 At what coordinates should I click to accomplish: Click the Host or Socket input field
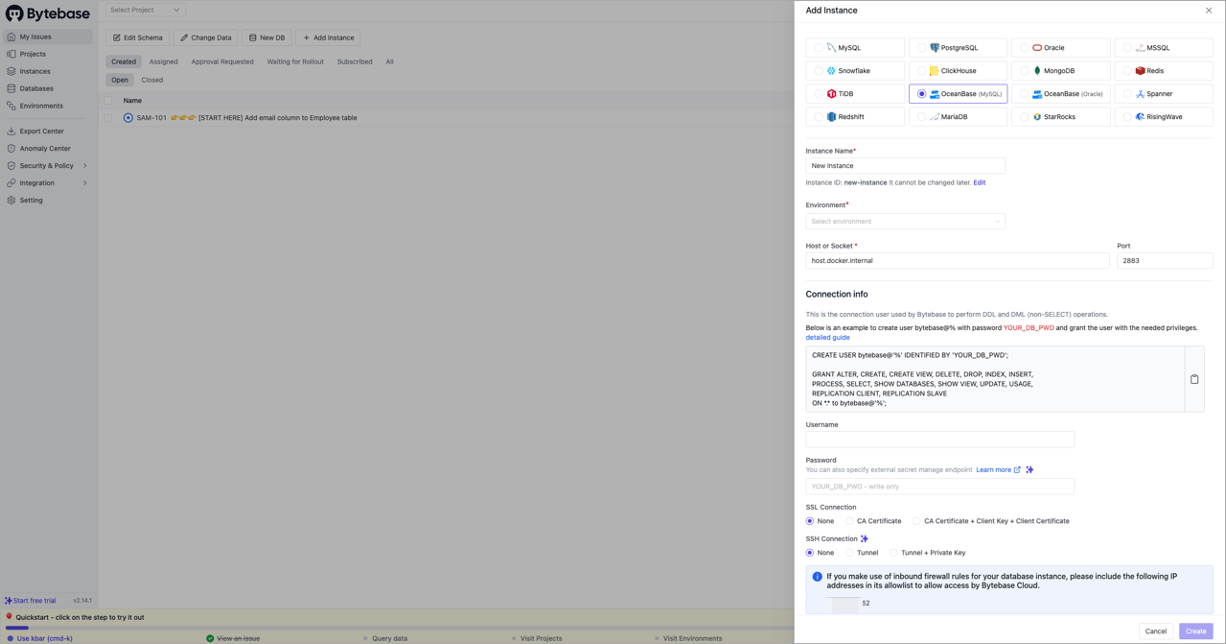[x=957, y=260]
